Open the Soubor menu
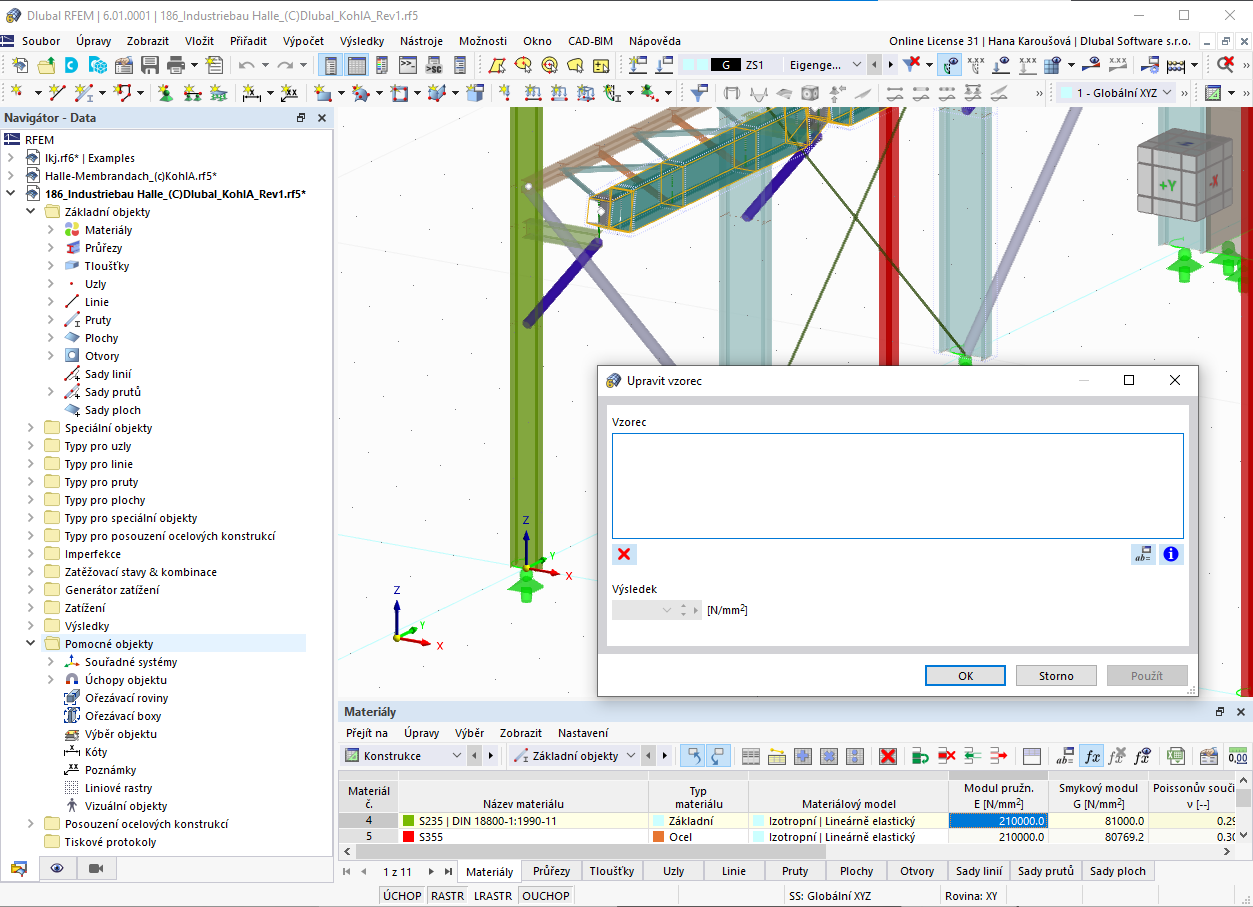Screen dimensions: 1253x907 point(41,41)
